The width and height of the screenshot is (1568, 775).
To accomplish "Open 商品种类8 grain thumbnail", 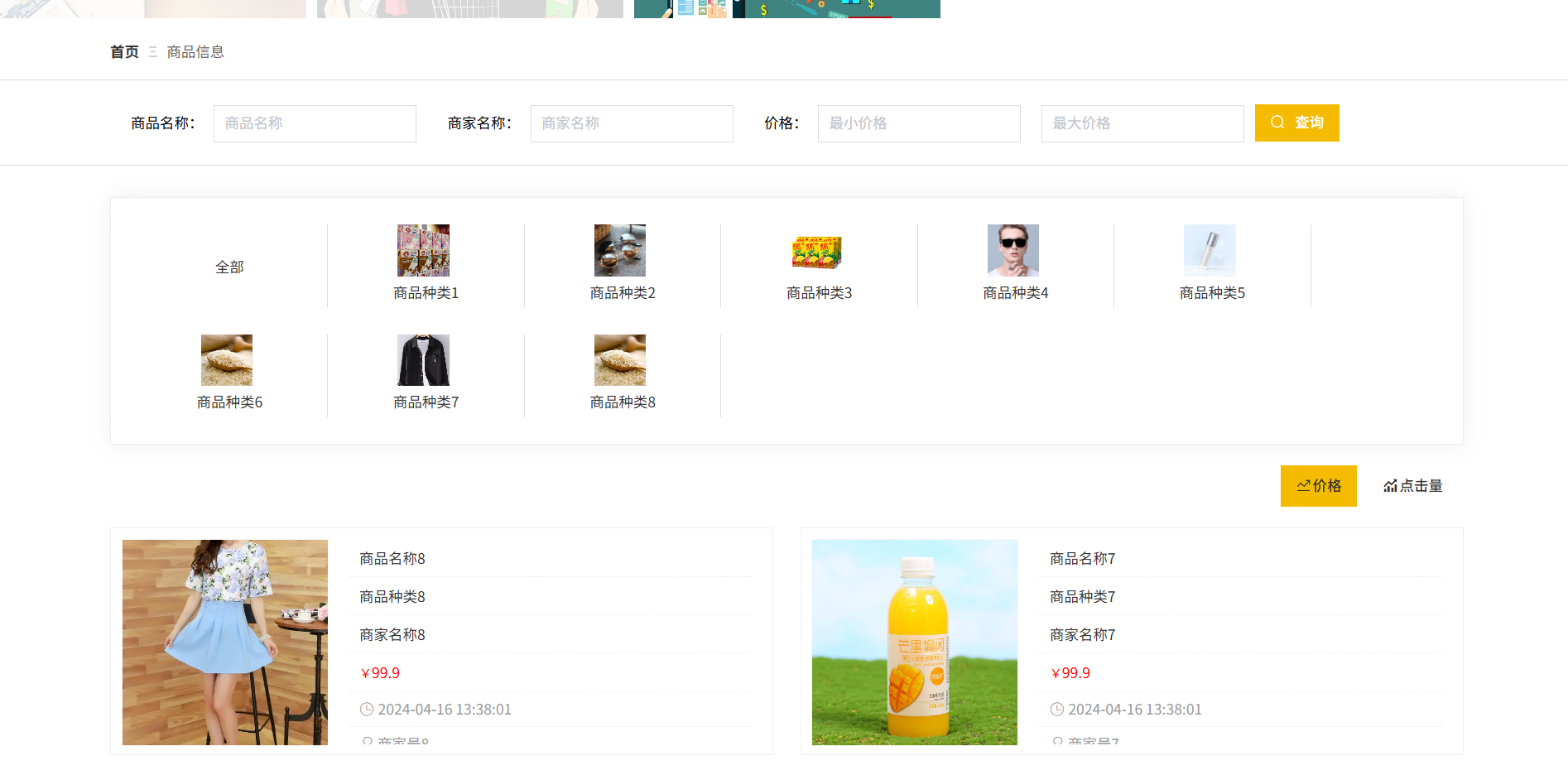I will point(620,360).
